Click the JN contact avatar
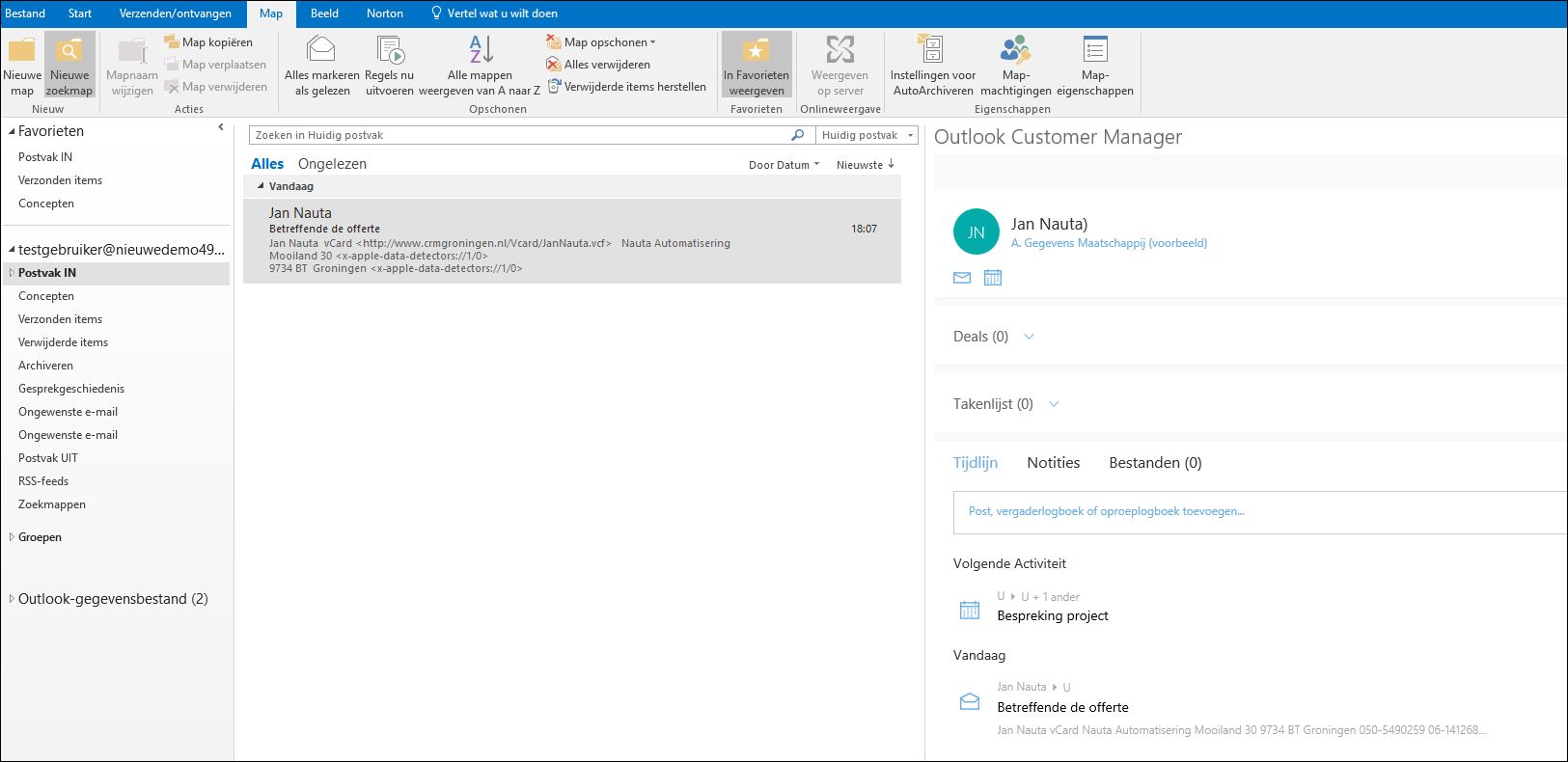The height and width of the screenshot is (762, 1568). [x=977, y=232]
